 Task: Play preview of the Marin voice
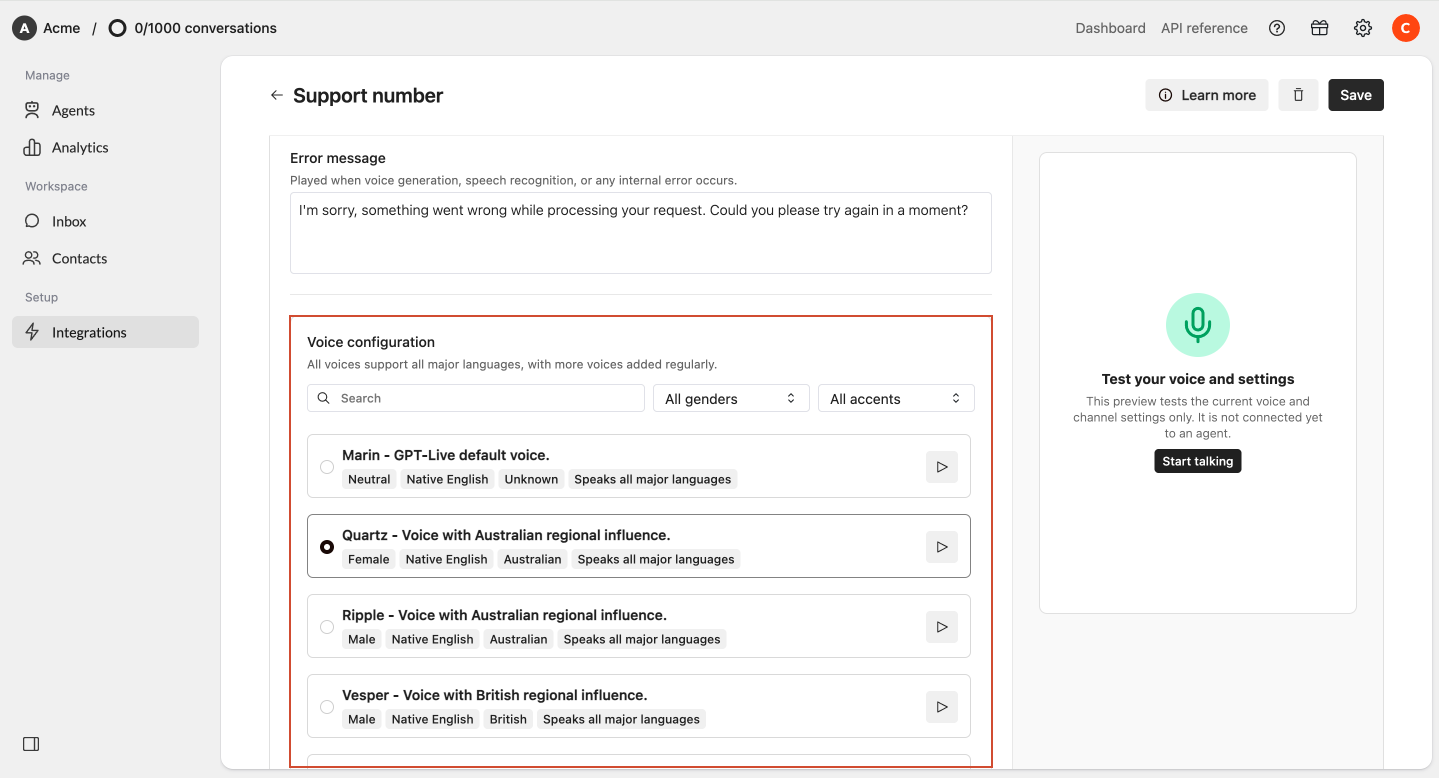(x=942, y=466)
